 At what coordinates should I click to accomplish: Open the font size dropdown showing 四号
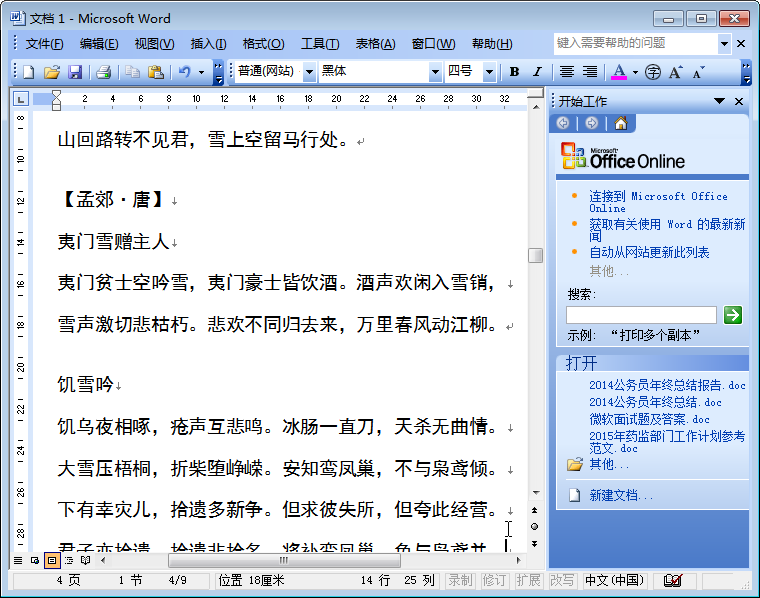point(490,72)
